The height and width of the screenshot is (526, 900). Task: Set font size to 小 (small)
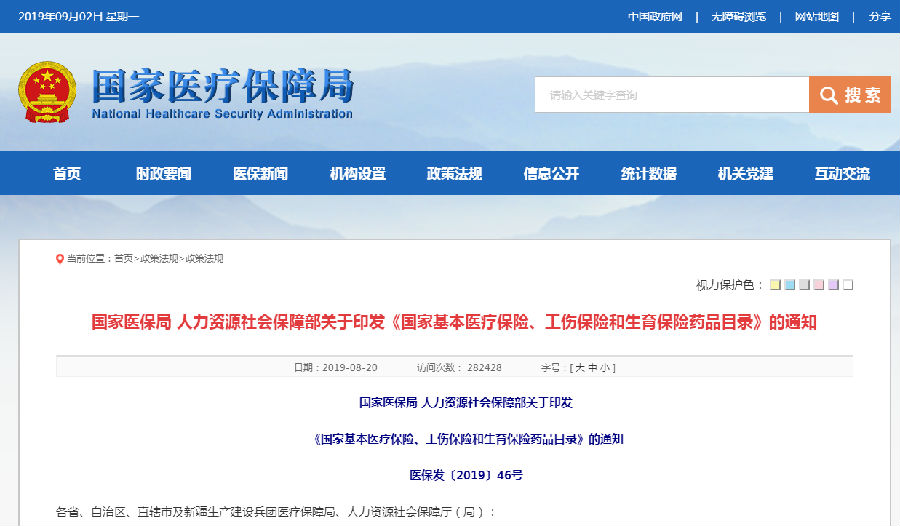click(605, 368)
